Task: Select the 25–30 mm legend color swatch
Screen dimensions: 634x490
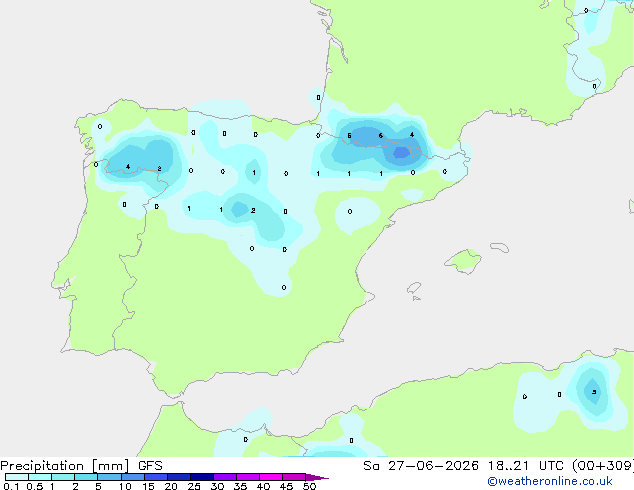Action: [x=201, y=477]
